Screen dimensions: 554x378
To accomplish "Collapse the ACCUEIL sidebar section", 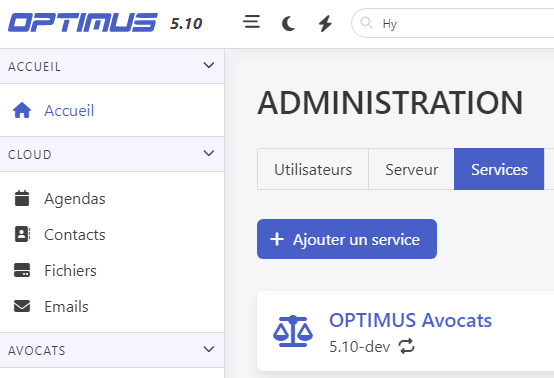I will click(209, 65).
